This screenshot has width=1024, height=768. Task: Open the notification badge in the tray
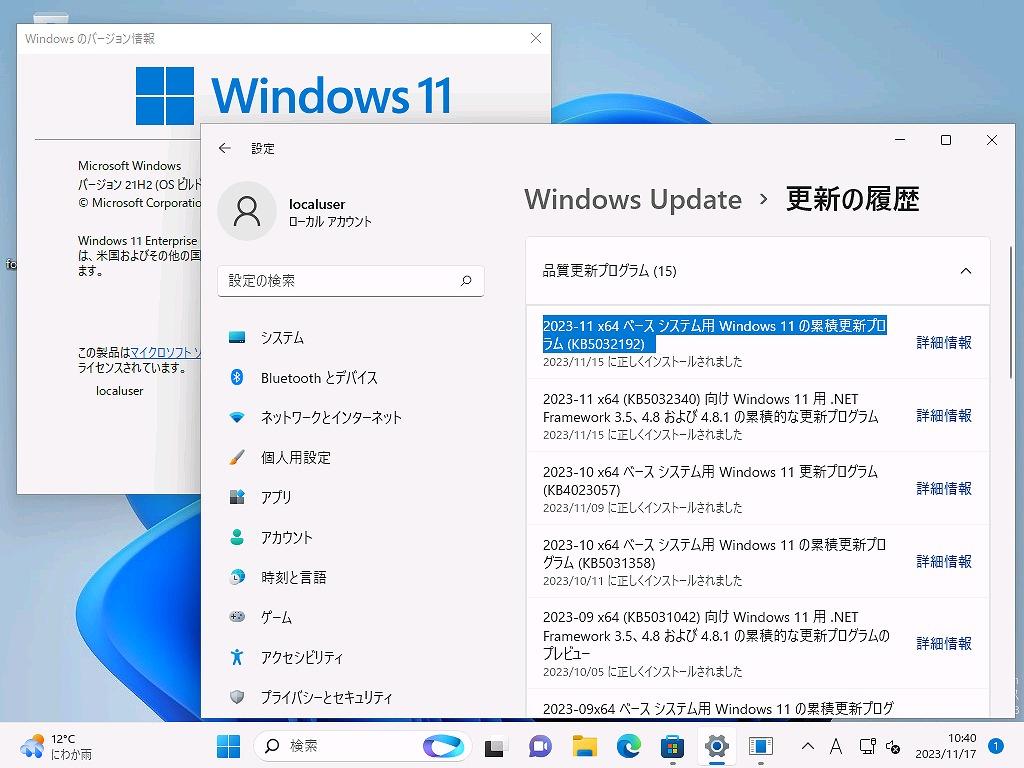[995, 745]
